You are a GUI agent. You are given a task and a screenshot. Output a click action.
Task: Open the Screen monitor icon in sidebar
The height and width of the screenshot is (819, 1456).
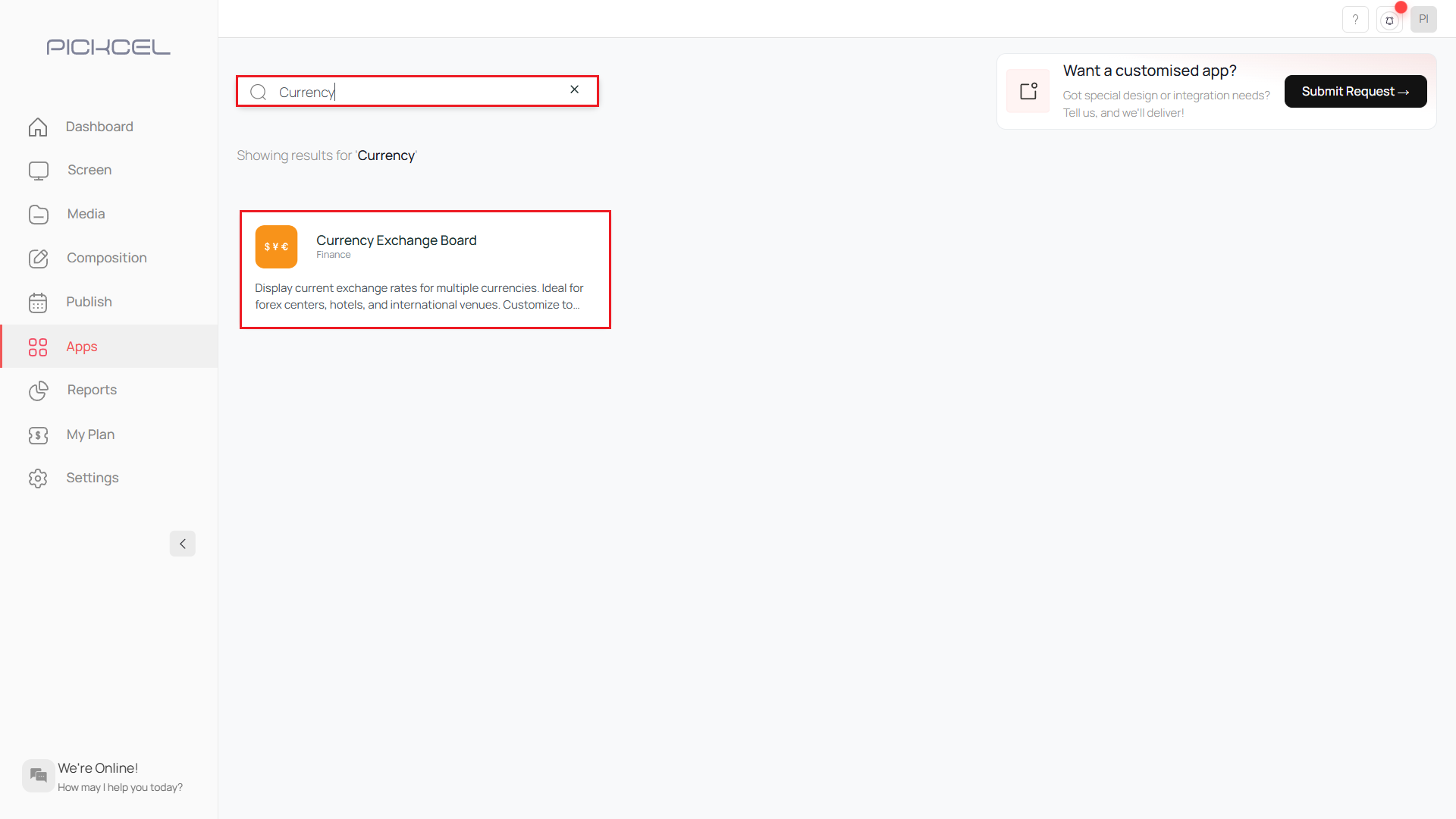tap(38, 170)
